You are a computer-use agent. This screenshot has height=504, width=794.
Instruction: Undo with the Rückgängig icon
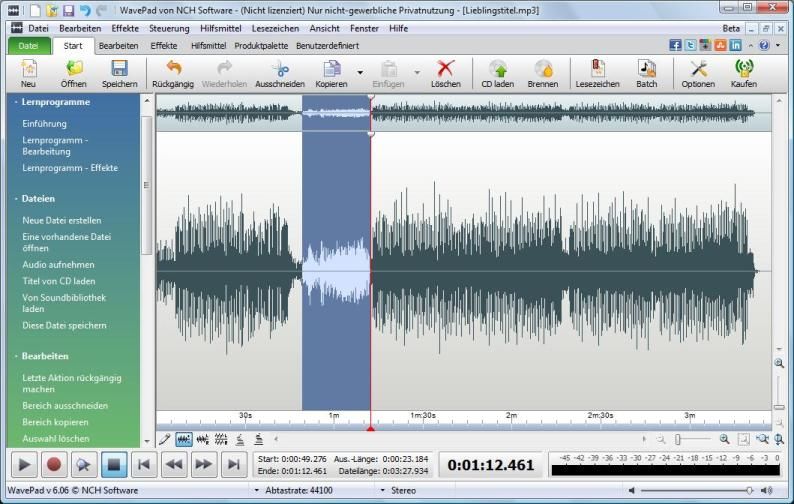tap(173, 68)
